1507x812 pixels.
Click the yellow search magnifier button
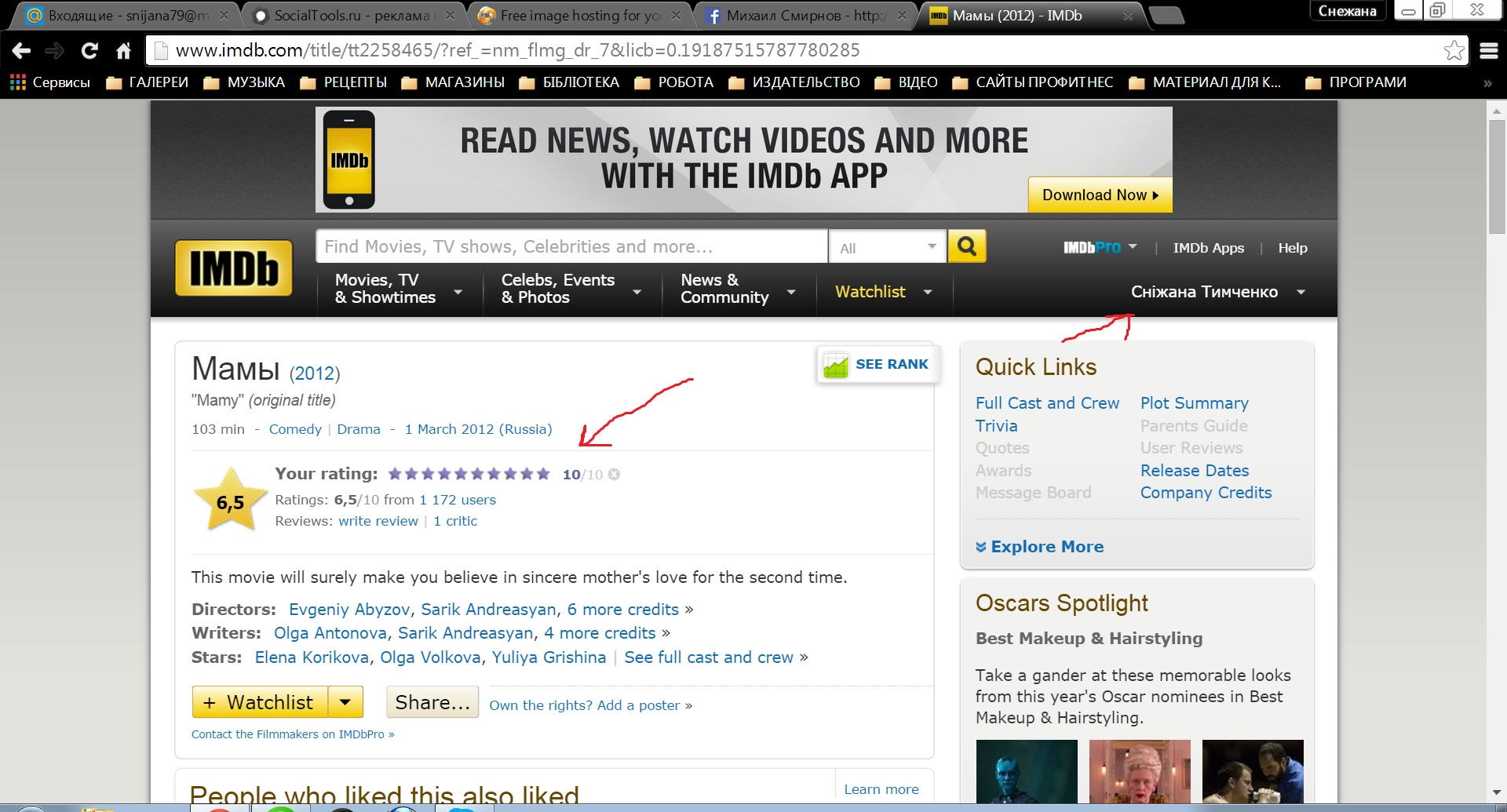pos(967,246)
